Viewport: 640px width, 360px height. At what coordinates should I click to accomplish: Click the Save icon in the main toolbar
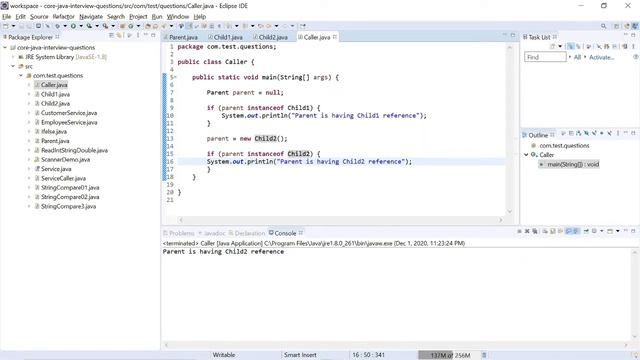21,26
